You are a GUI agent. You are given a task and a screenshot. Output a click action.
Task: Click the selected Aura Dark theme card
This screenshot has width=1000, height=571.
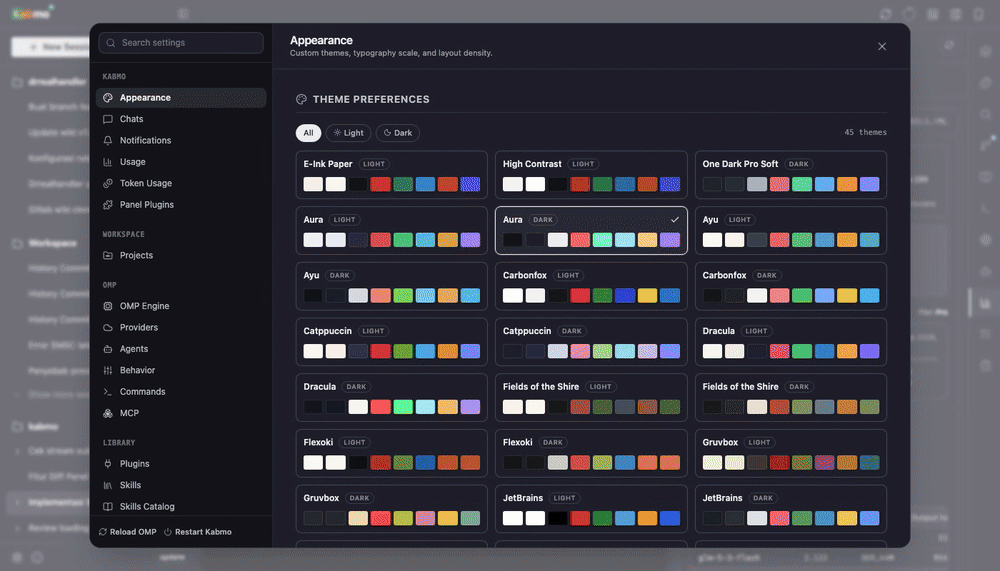pyautogui.click(x=591, y=230)
